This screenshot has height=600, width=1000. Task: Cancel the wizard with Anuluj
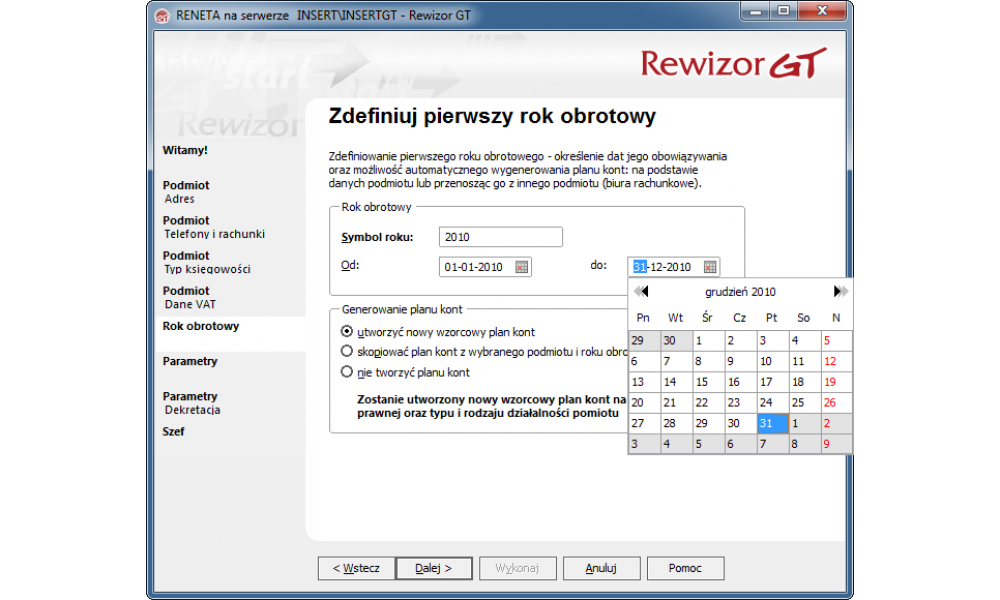[601, 568]
